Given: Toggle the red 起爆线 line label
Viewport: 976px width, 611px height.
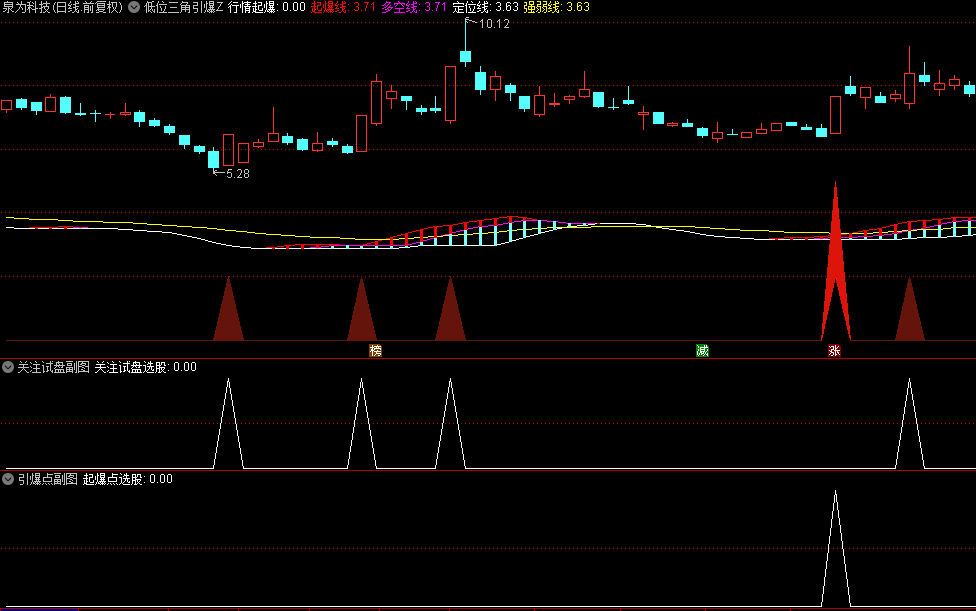Looking at the screenshot, I should tap(343, 7).
